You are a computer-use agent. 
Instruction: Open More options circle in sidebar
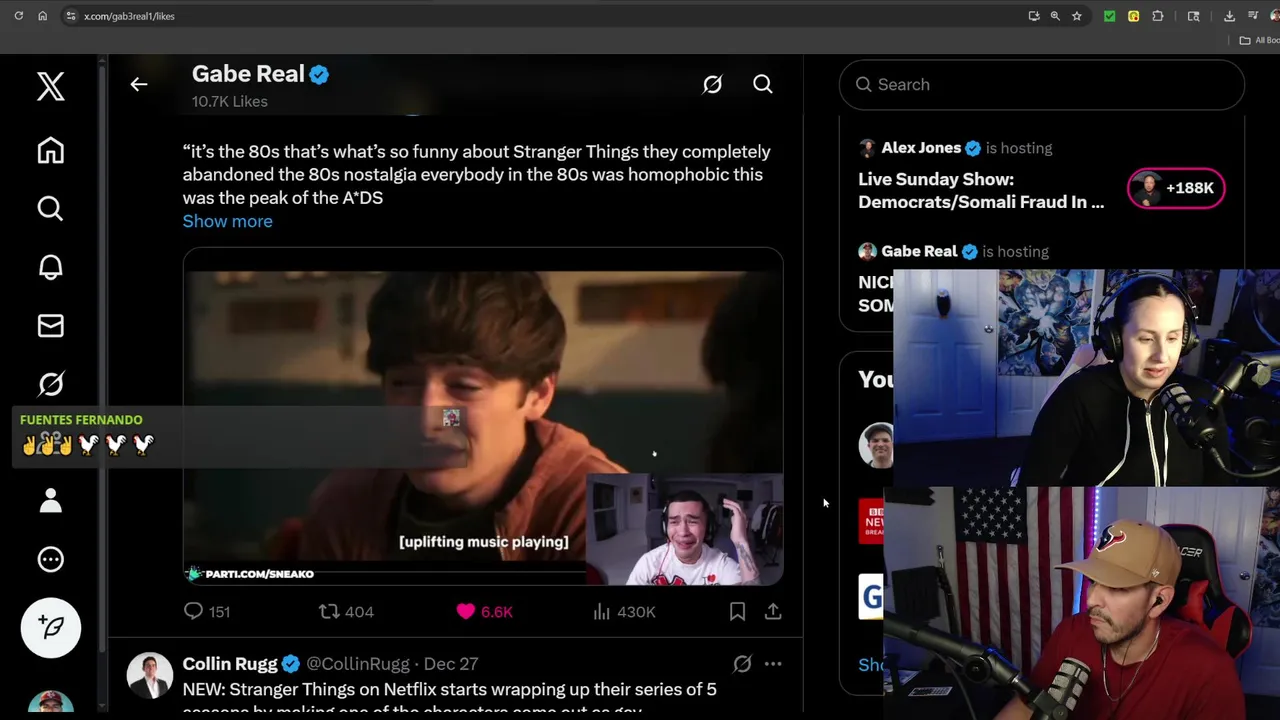coord(51,560)
